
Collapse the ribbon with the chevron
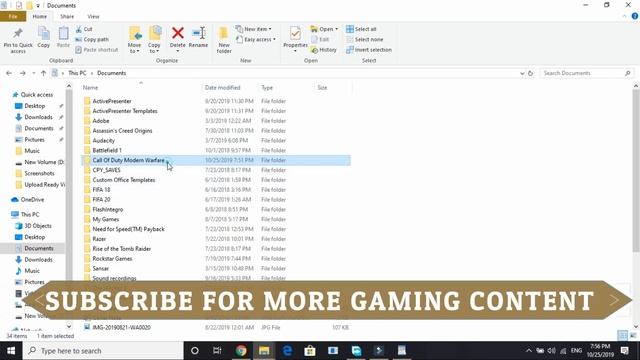pyautogui.click(x=624, y=16)
